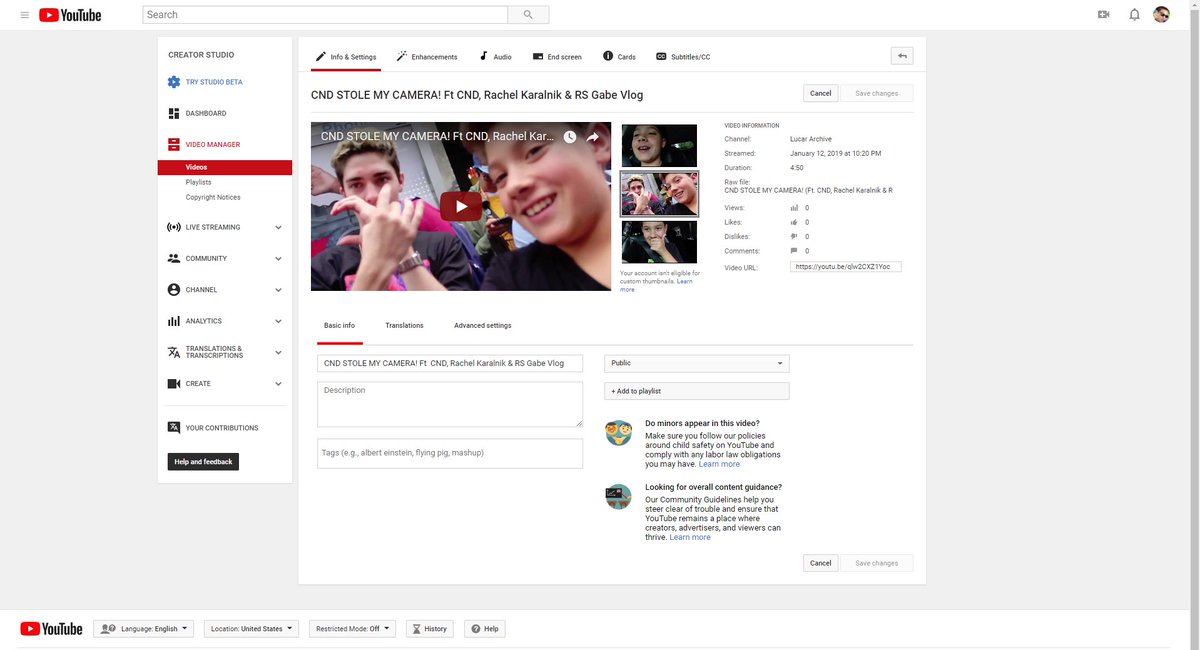Expand Translations & Transcriptions section
Viewport: 1200px width, 650px height.
(278, 352)
